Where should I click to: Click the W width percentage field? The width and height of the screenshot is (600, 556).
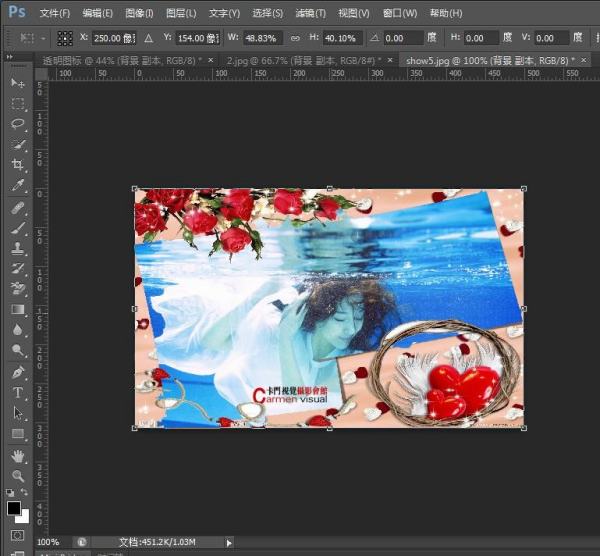pyautogui.click(x=263, y=38)
